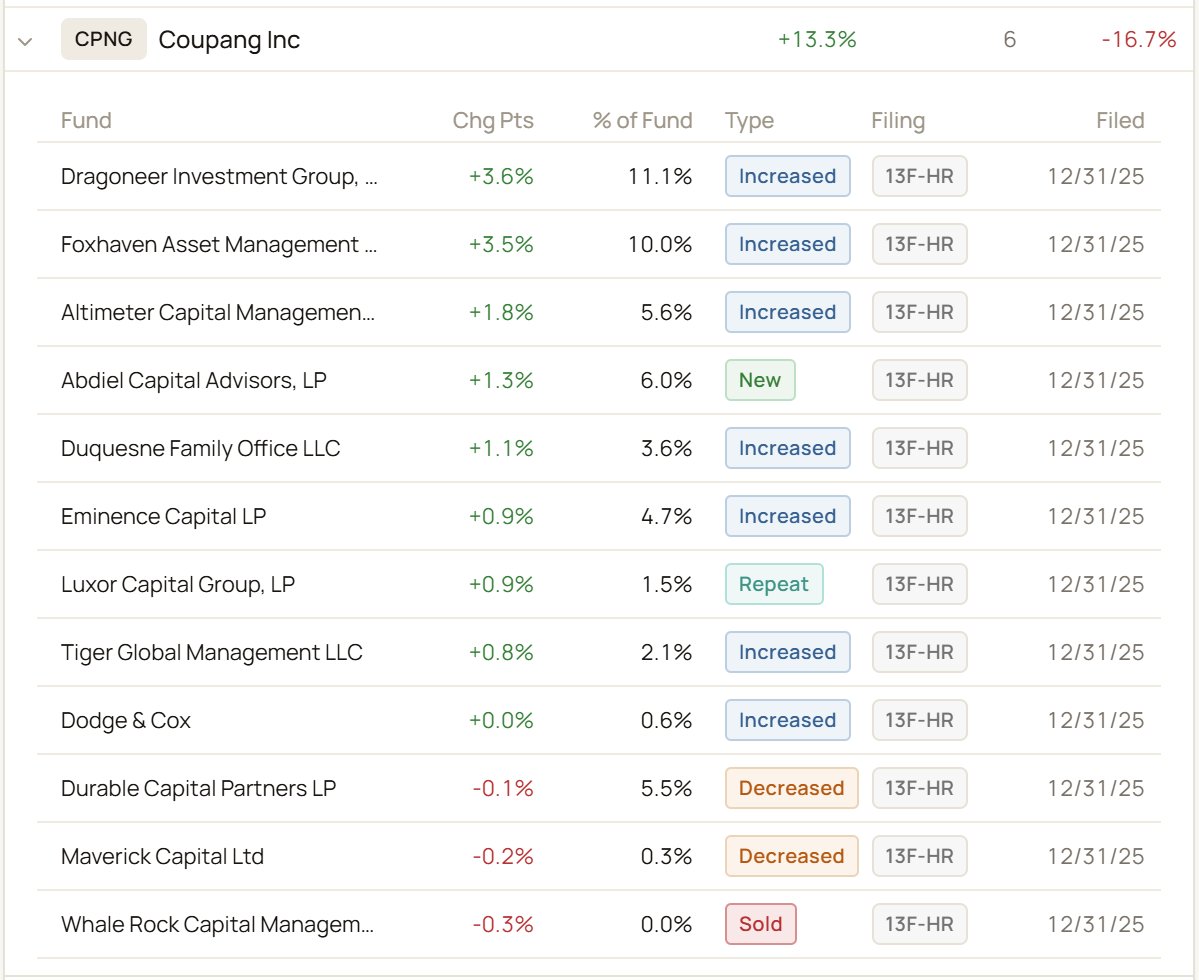This screenshot has height=980, width=1199.
Task: Sort by the Filing column header
Action: pos(898,120)
